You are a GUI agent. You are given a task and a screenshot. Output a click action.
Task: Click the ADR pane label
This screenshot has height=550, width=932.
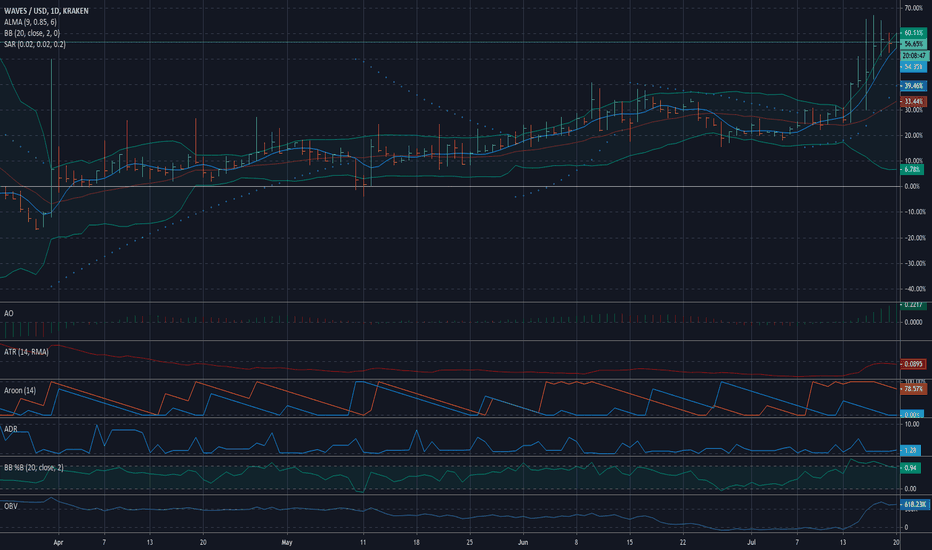[10, 429]
